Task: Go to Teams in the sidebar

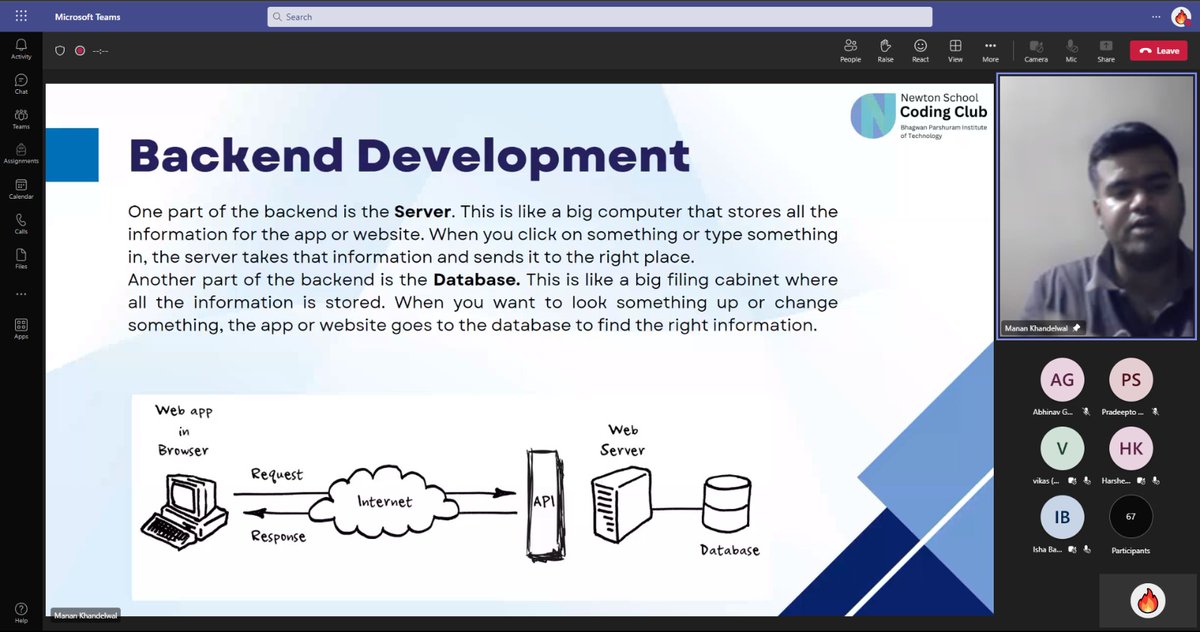Action: pos(21,119)
